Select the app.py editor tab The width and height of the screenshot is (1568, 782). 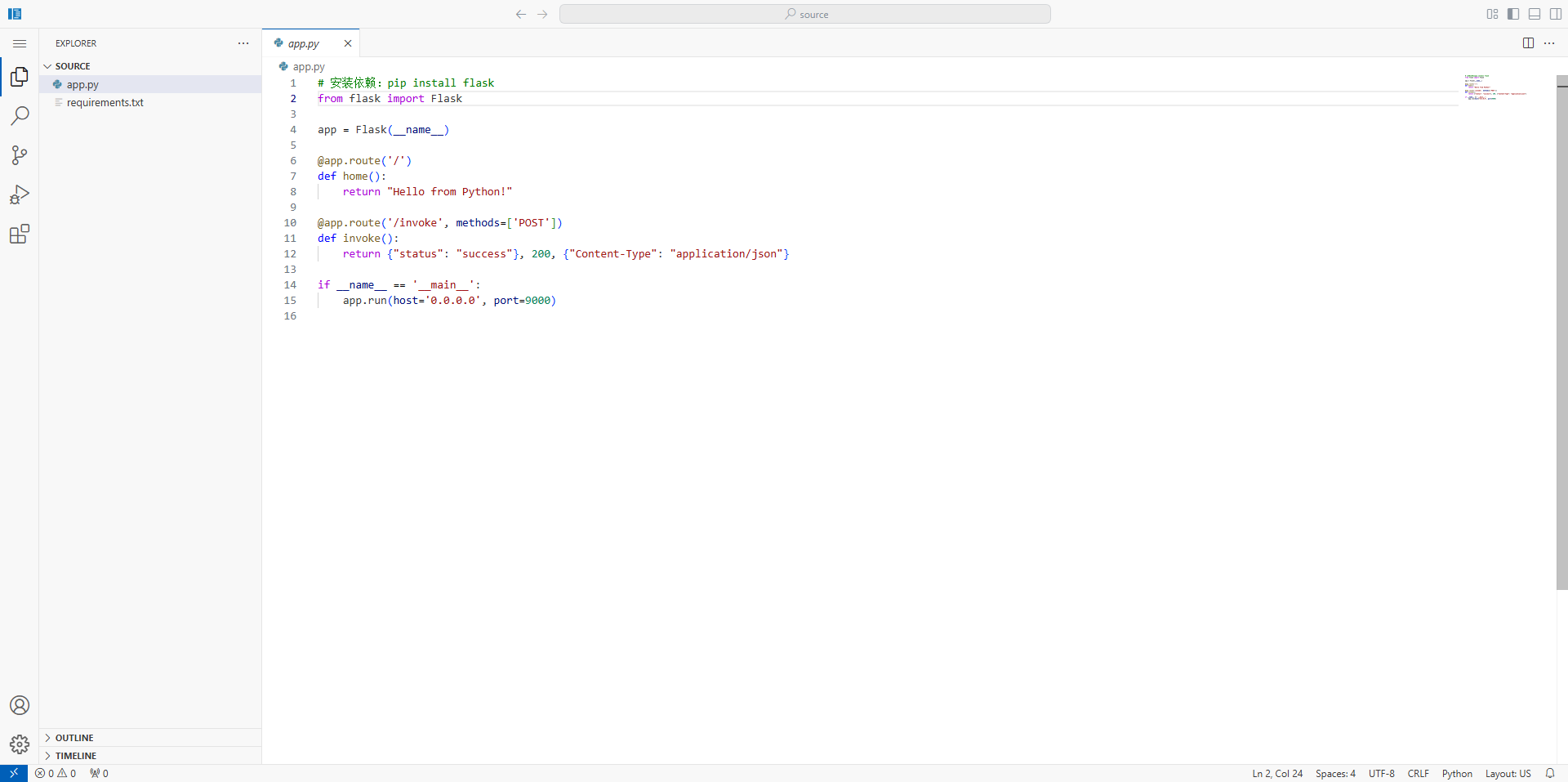(x=310, y=43)
